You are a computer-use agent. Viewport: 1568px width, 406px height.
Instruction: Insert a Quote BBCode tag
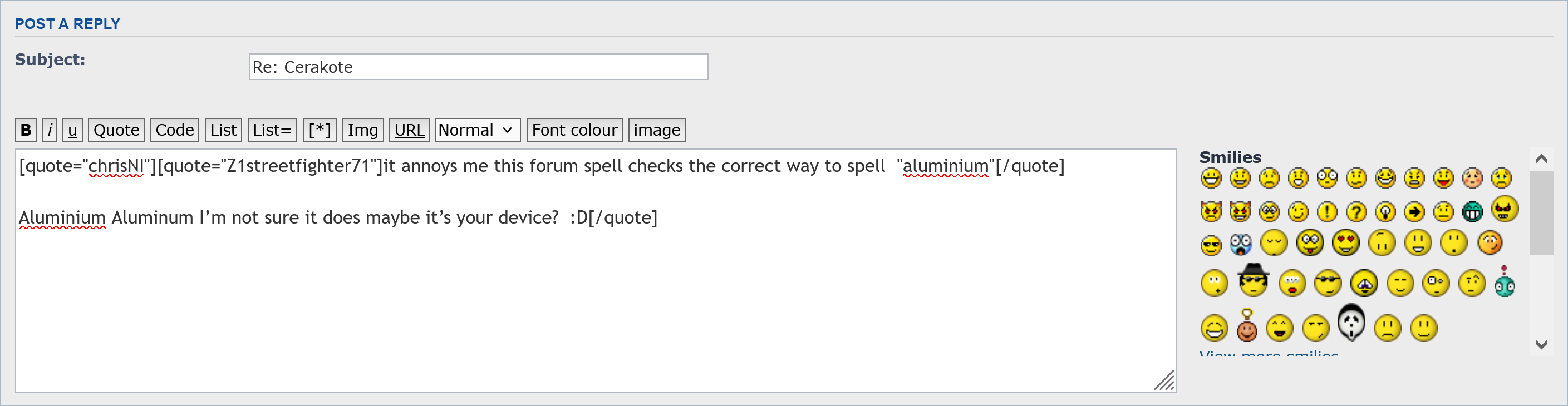116,130
